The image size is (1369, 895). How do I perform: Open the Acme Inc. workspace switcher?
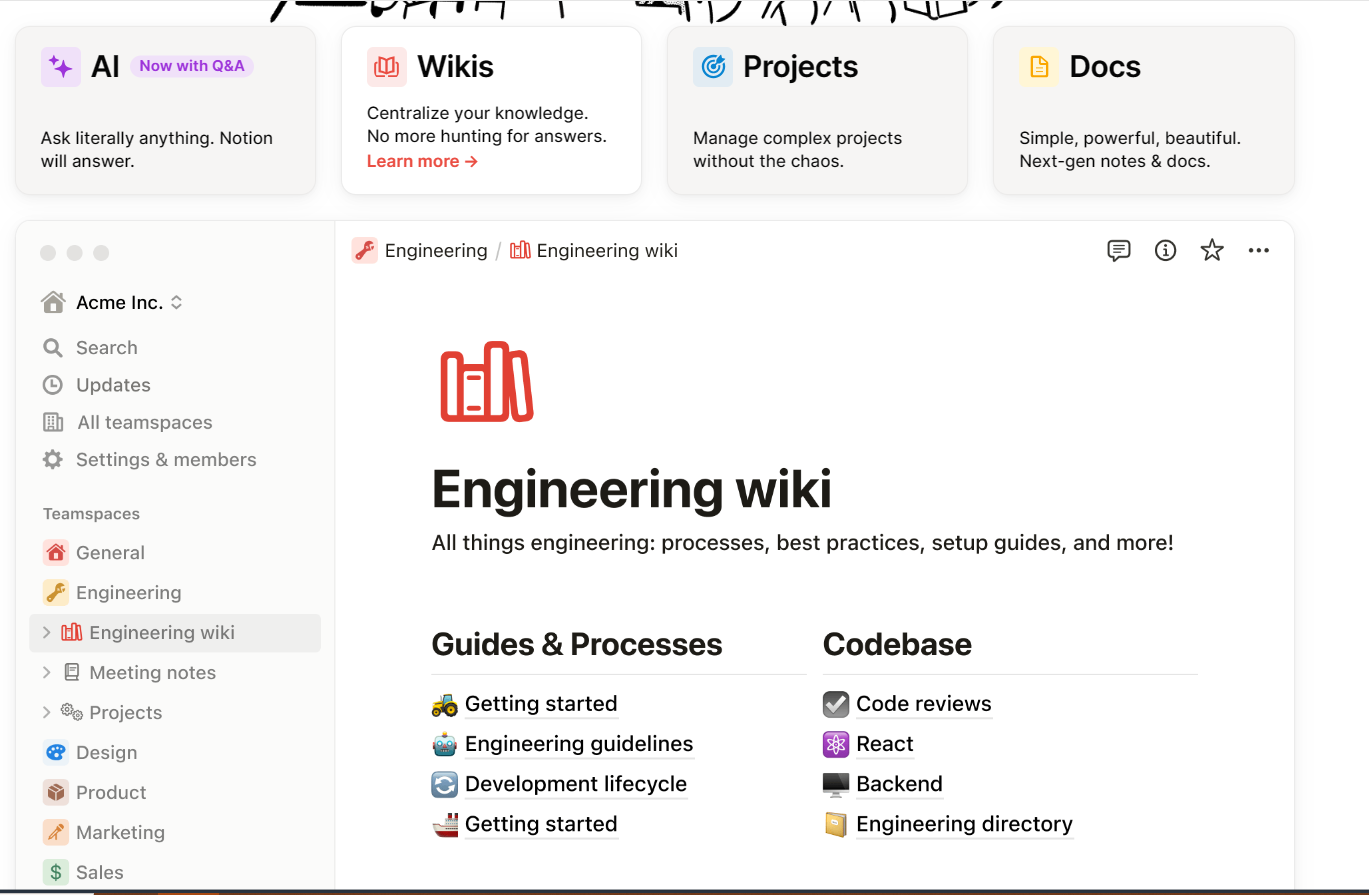[x=112, y=303]
